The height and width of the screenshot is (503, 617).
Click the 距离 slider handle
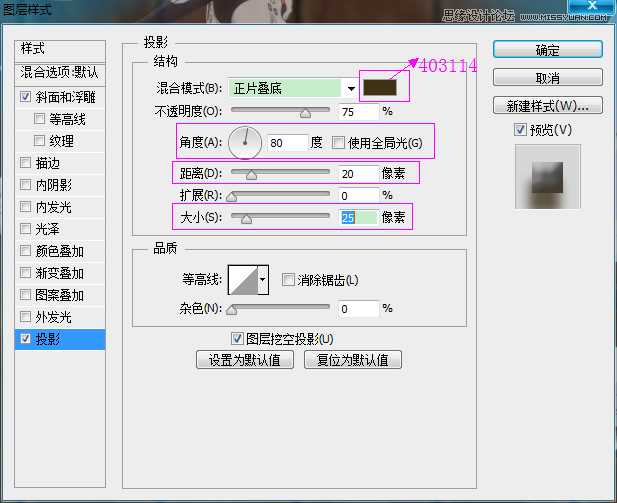coord(251,175)
